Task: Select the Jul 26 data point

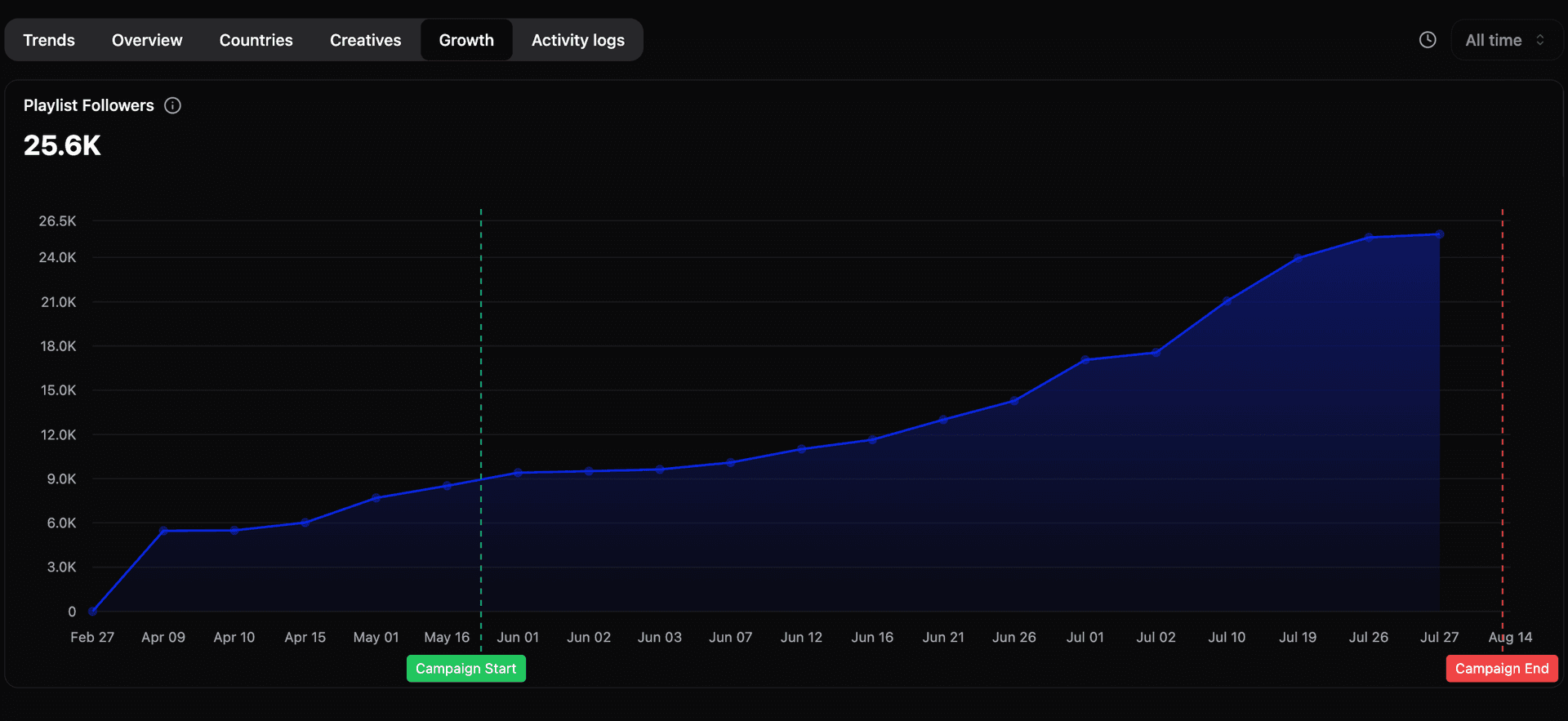Action: pyautogui.click(x=1369, y=238)
